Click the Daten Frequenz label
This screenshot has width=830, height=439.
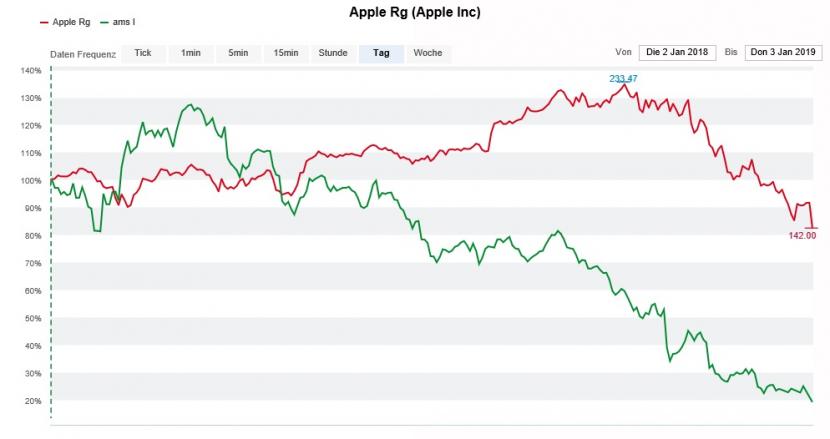[x=83, y=54]
